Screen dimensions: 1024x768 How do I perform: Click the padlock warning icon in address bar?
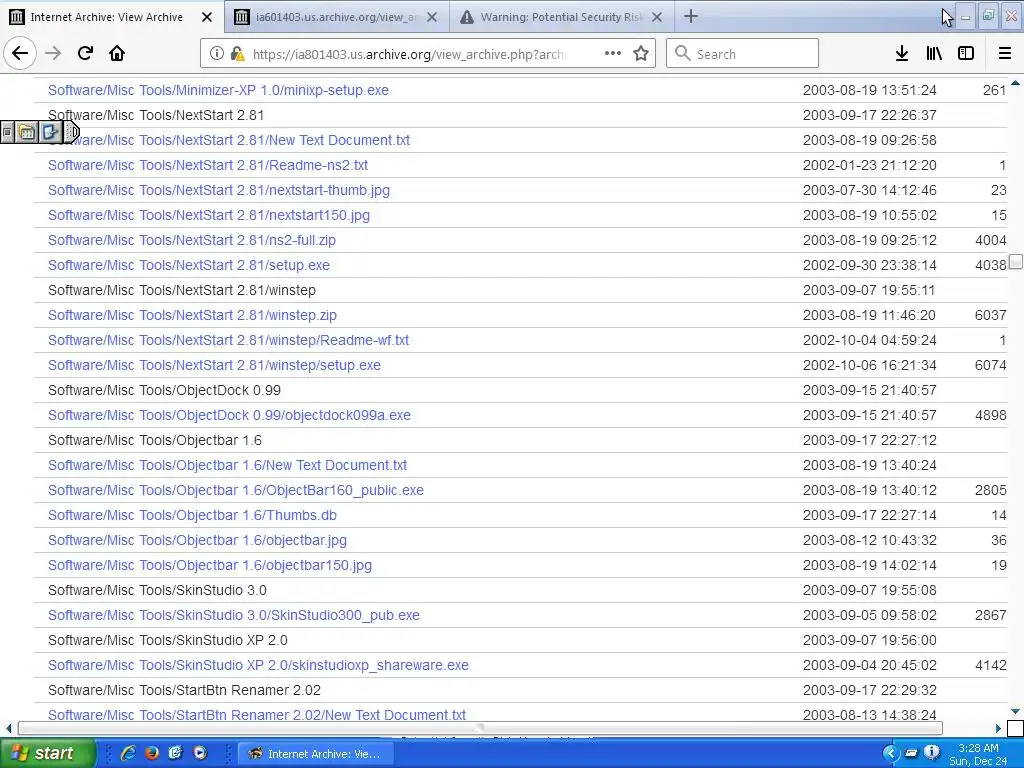(238, 54)
